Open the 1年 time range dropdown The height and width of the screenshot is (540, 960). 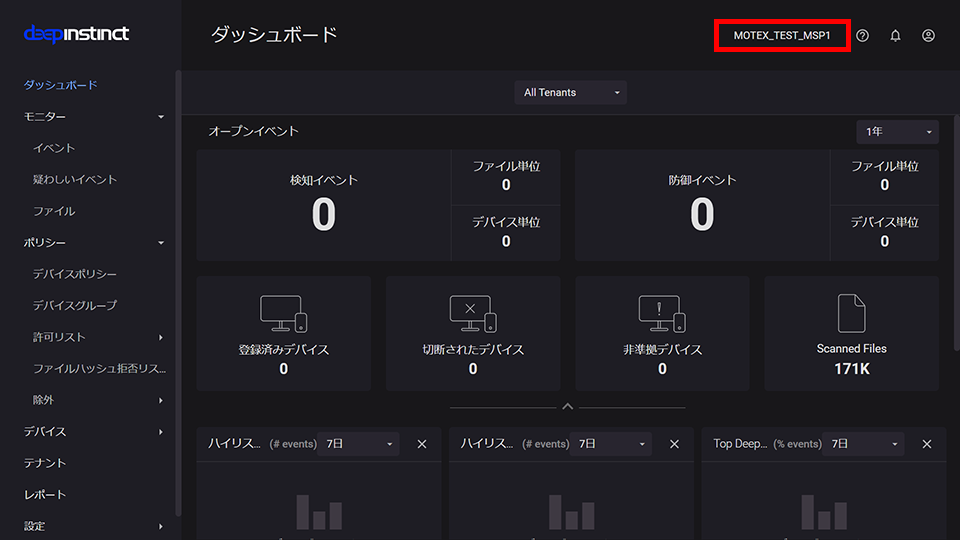click(898, 132)
